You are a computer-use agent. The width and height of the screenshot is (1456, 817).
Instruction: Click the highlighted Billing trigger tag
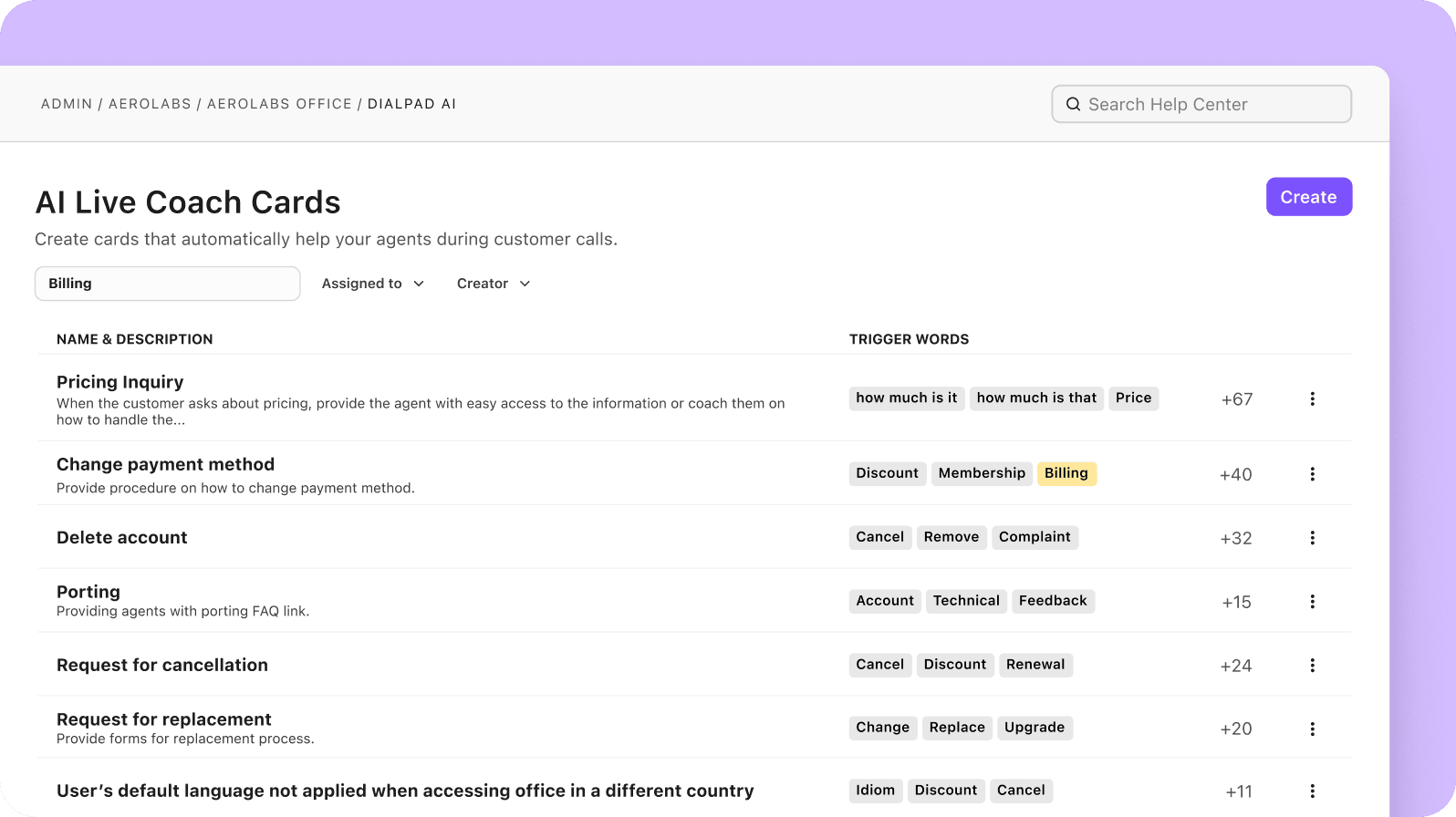(1066, 473)
